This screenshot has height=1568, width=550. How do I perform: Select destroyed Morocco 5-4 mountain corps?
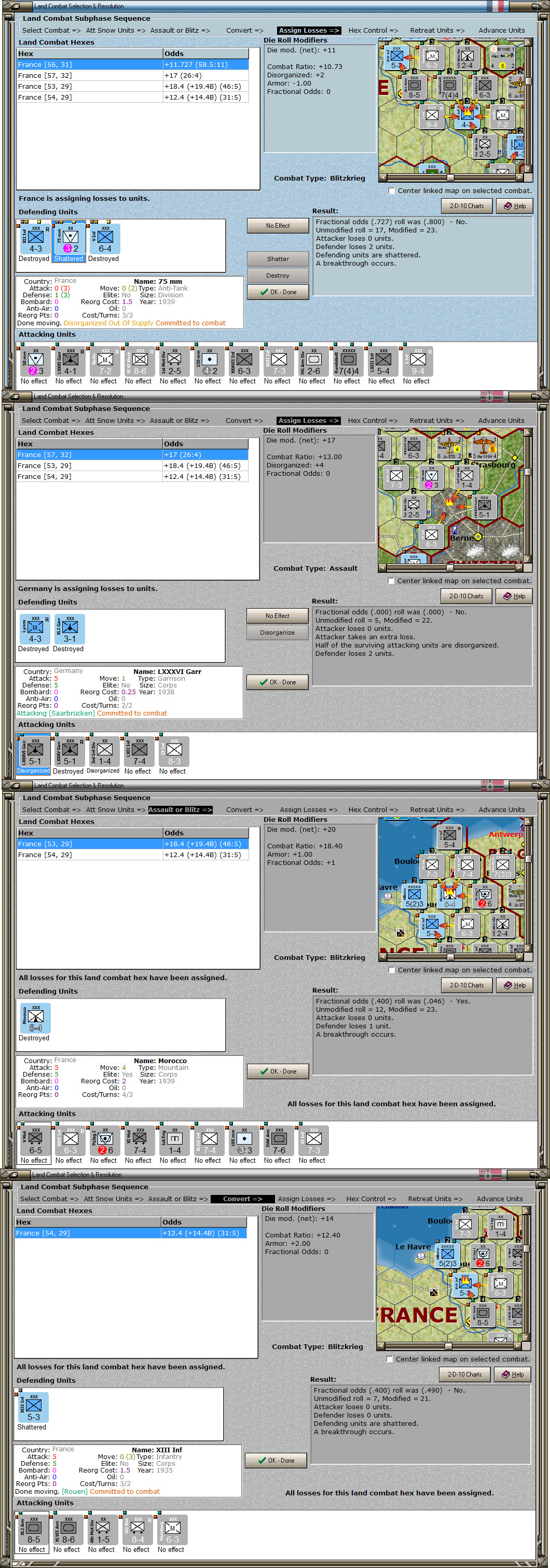click(x=36, y=1019)
